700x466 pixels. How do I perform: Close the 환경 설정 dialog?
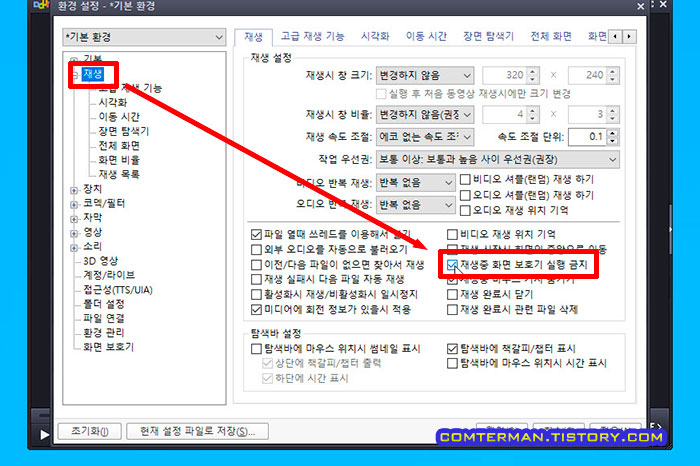coord(641,6)
